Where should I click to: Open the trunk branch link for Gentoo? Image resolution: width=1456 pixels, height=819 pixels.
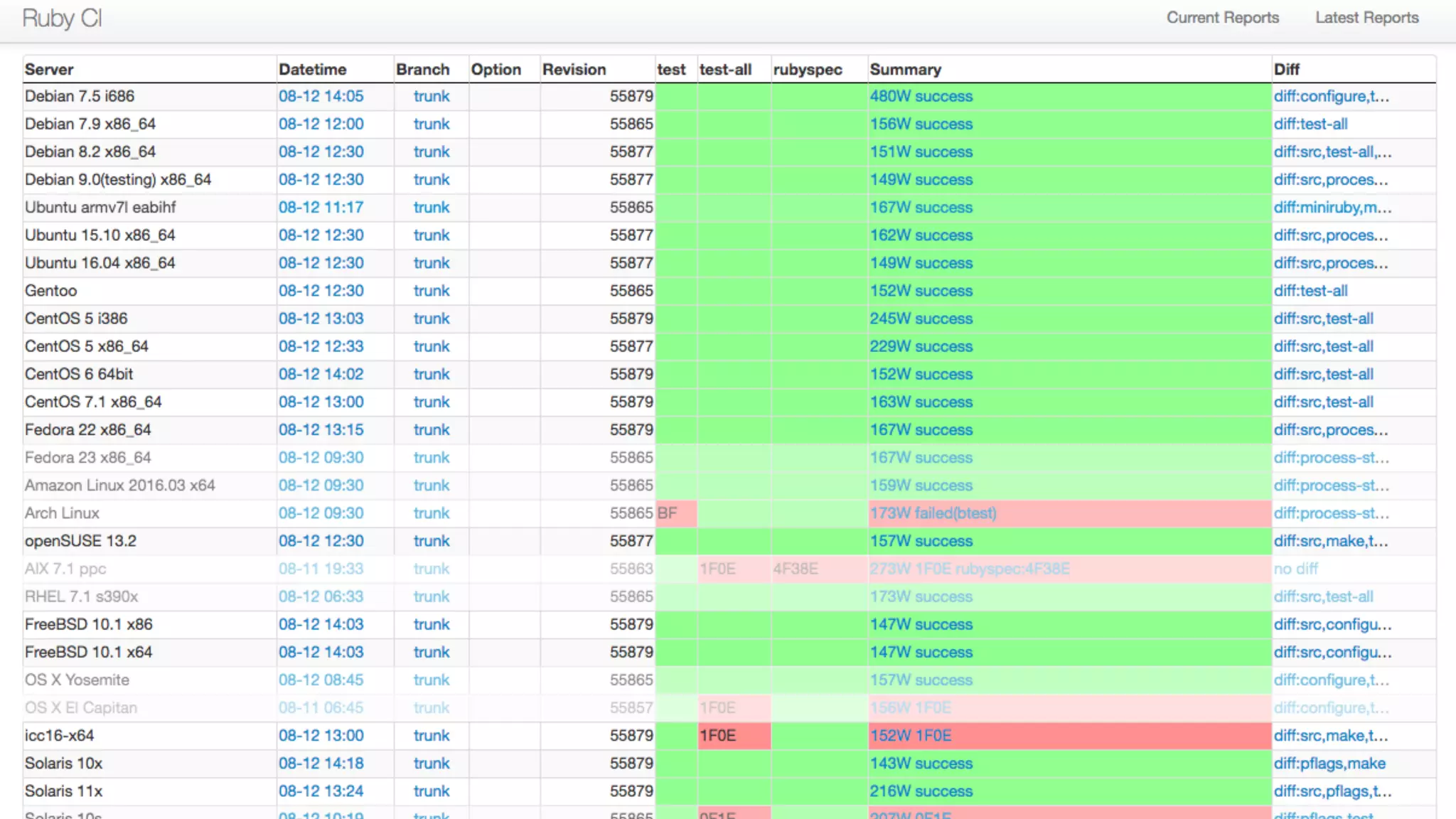coord(432,291)
